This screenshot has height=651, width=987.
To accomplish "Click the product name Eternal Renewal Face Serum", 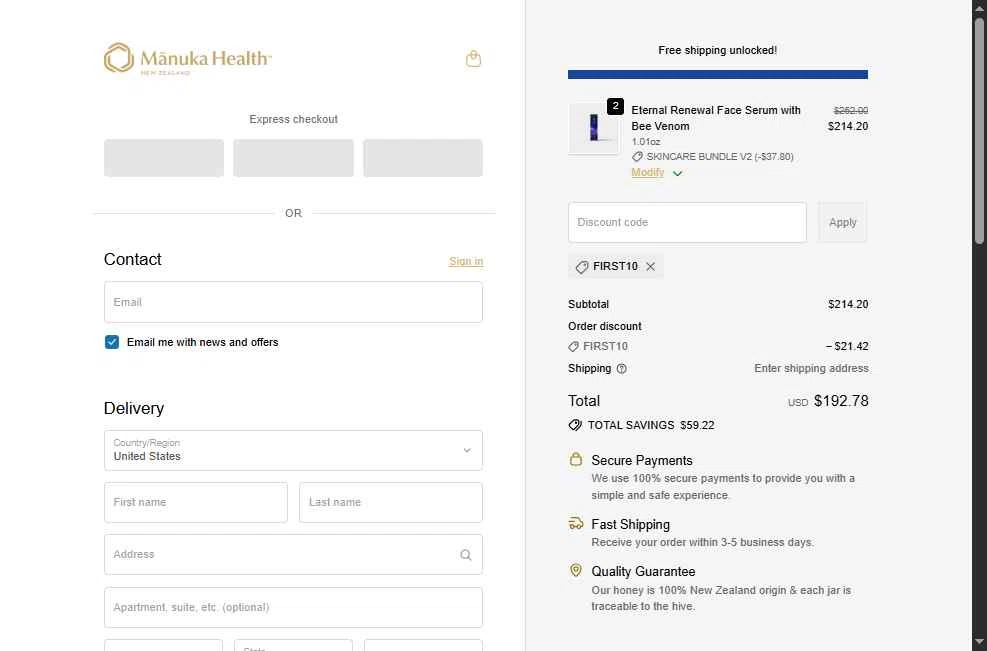I will click(716, 118).
